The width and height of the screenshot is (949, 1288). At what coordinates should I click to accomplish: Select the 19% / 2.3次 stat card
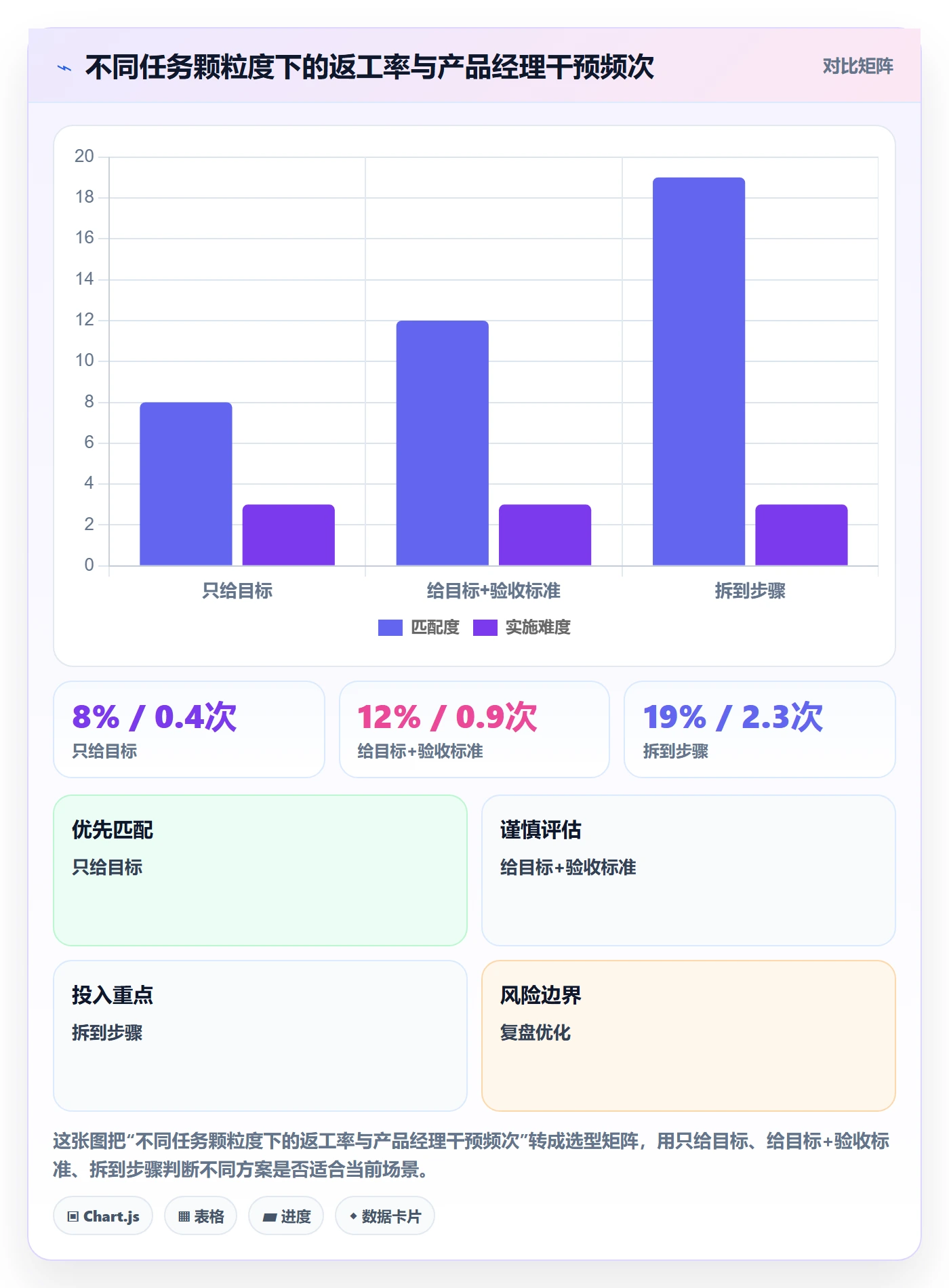760,729
